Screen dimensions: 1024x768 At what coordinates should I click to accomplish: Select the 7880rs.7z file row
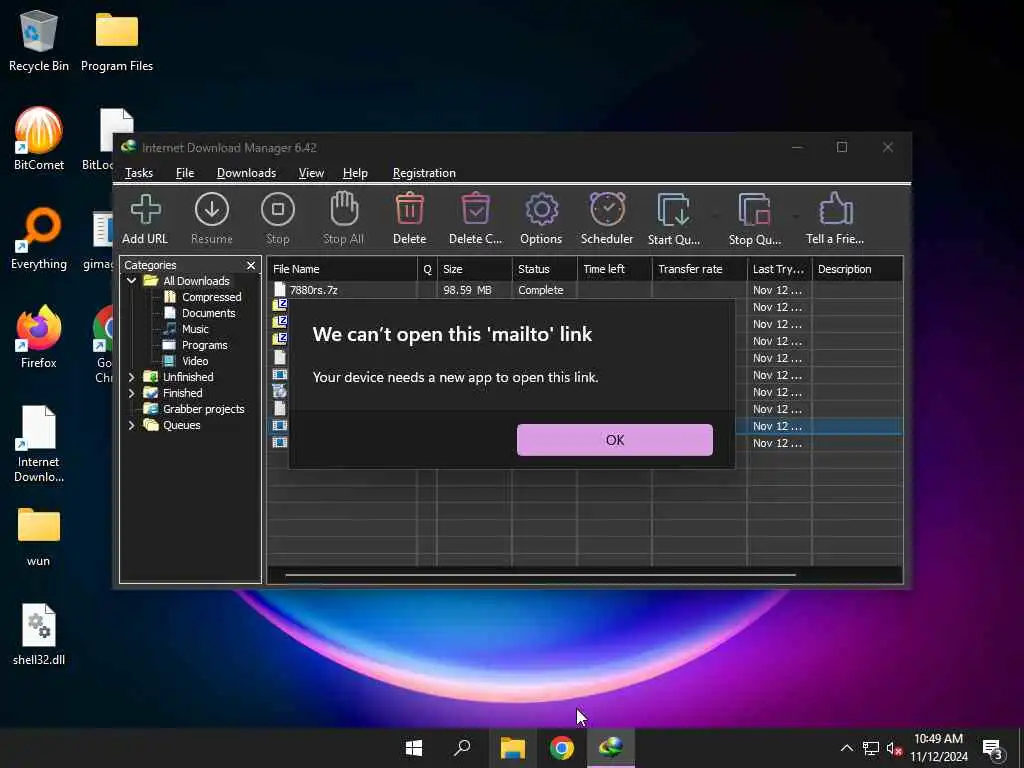[584, 290]
